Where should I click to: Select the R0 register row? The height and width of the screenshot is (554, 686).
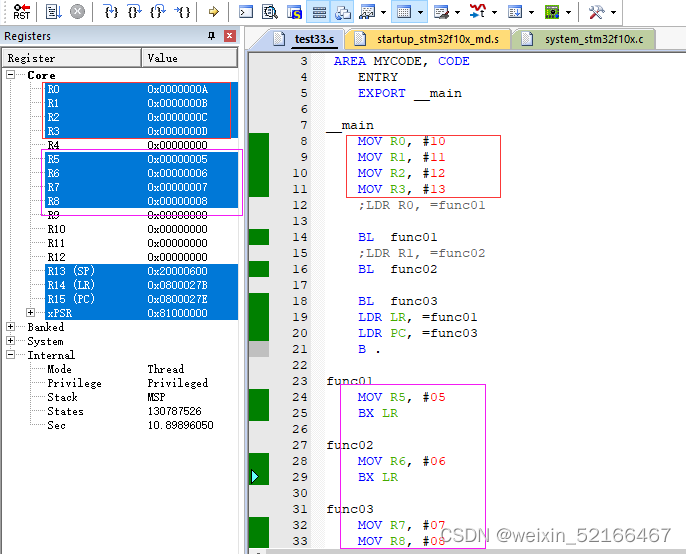141,89
